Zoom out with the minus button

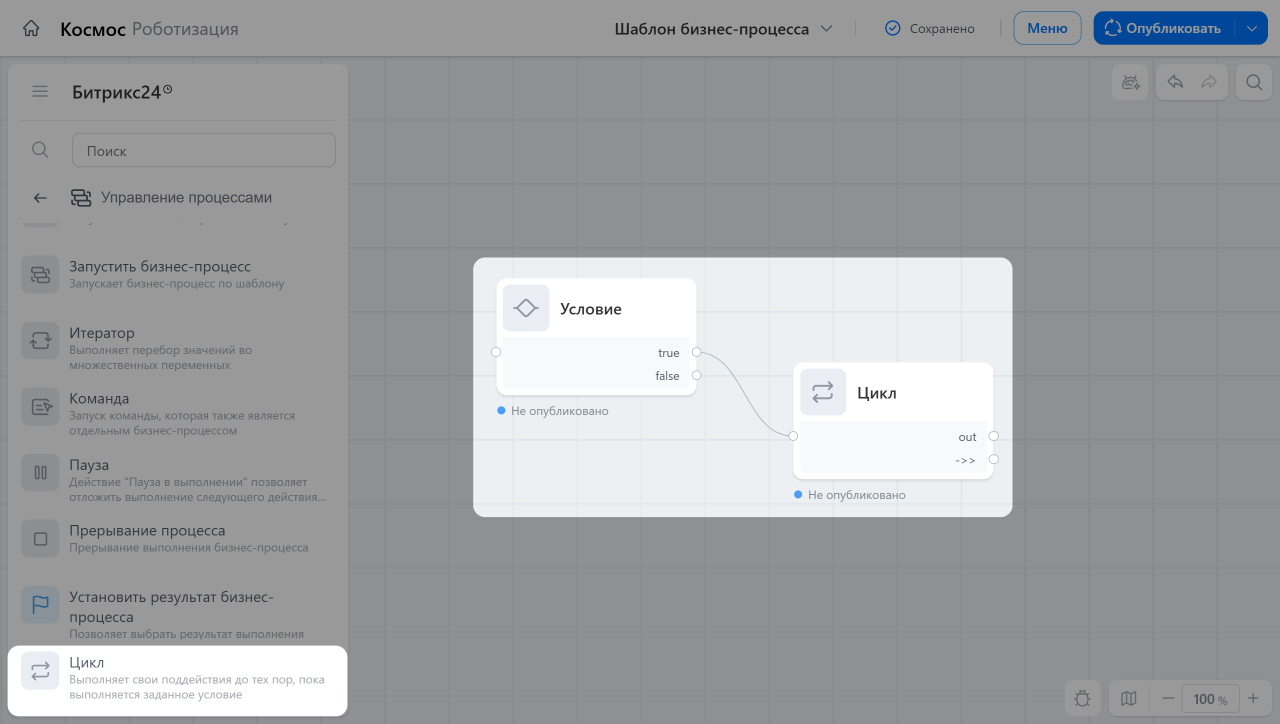coord(1166,699)
